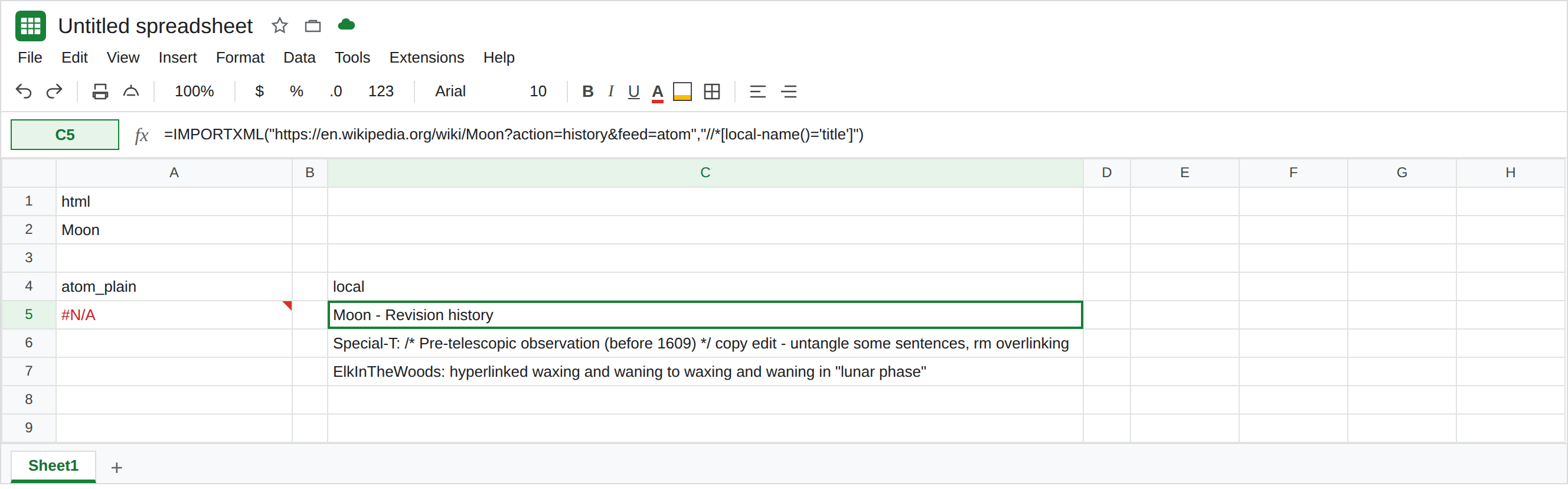
Task: Open the text color picker
Action: click(658, 92)
